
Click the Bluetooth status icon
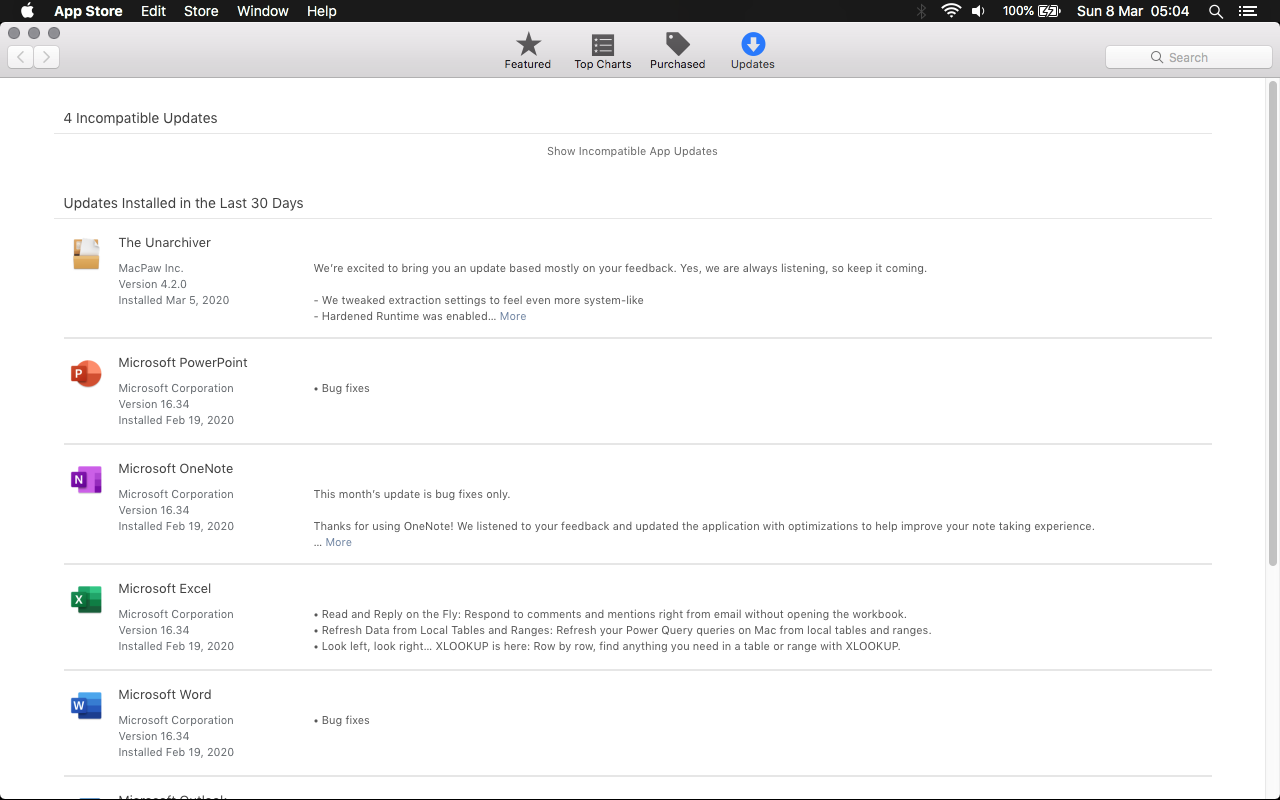pos(922,11)
